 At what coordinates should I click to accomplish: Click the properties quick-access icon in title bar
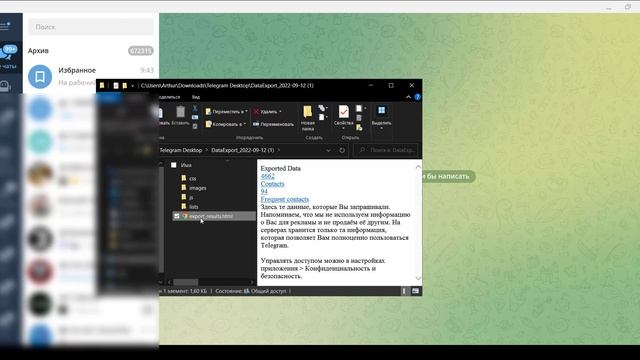point(116,85)
